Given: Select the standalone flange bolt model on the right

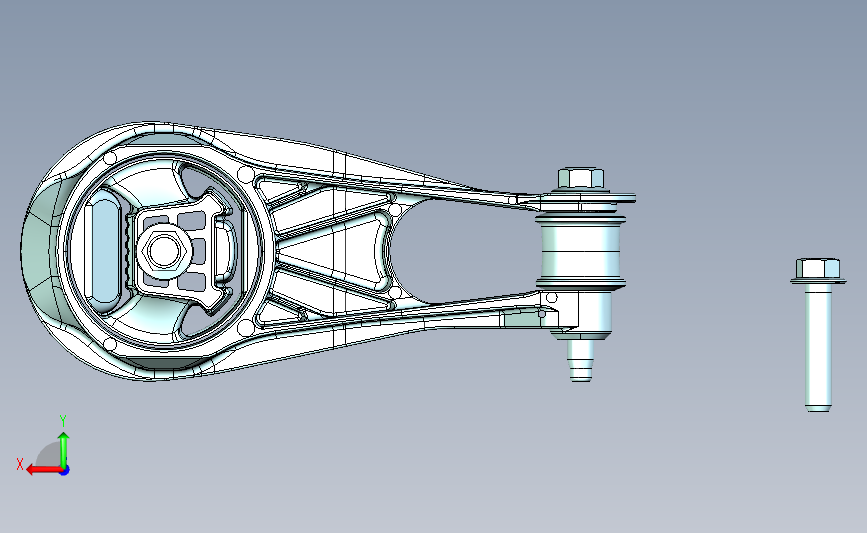Looking at the screenshot, I should 818,335.
